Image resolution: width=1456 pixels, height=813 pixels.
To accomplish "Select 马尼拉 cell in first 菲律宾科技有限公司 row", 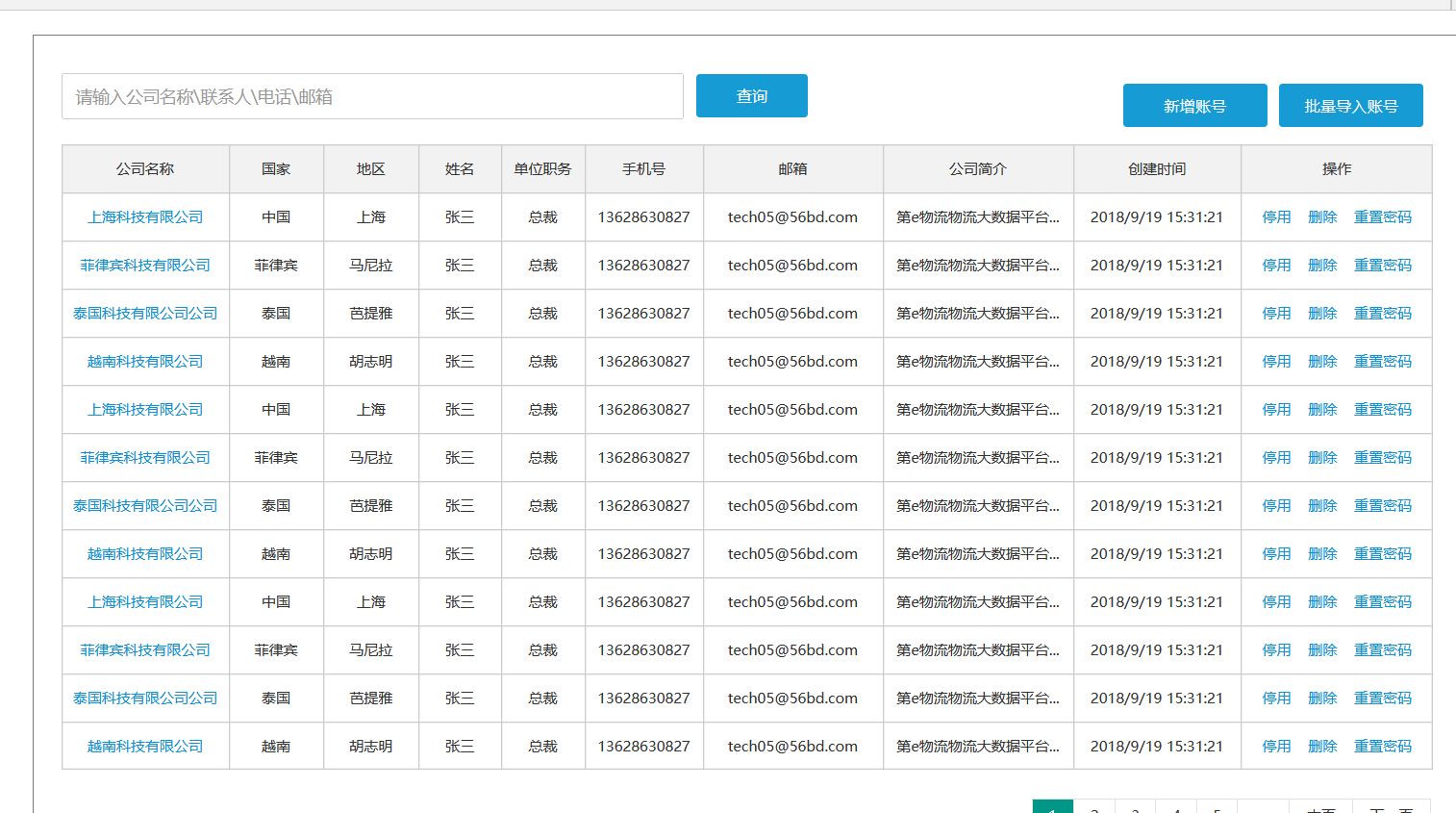I will coord(371,266).
